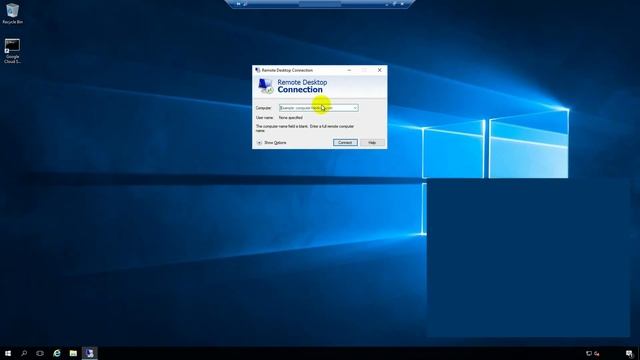Viewport: 640px width, 360px height.
Task: Click the 'None specified' user name text
Action: [x=291, y=118]
